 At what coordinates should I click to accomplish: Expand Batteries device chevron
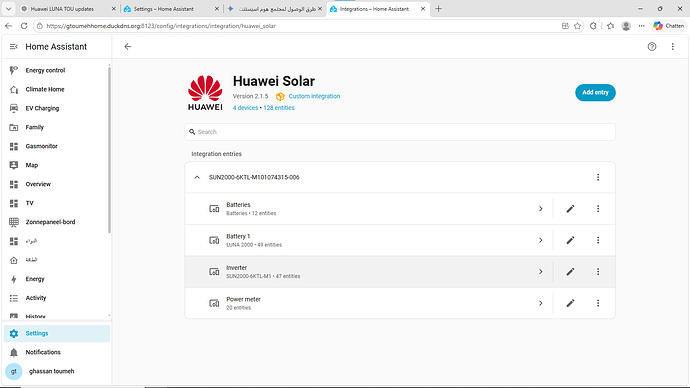point(540,209)
